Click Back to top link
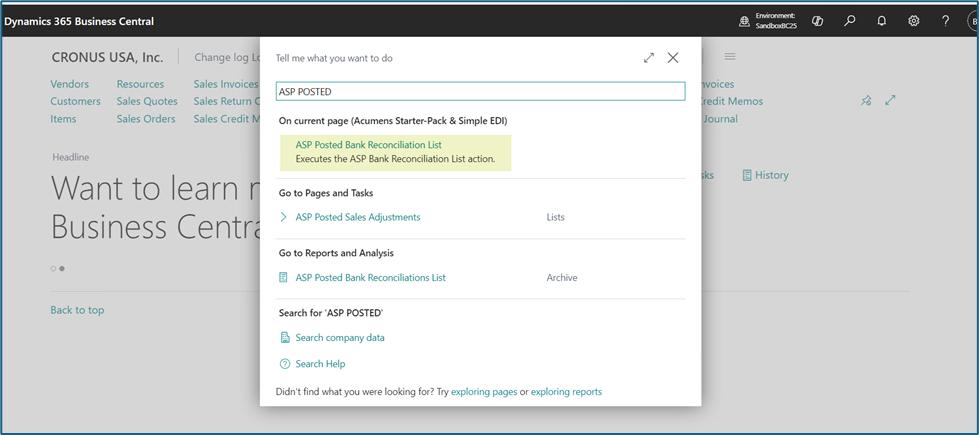 [x=77, y=310]
